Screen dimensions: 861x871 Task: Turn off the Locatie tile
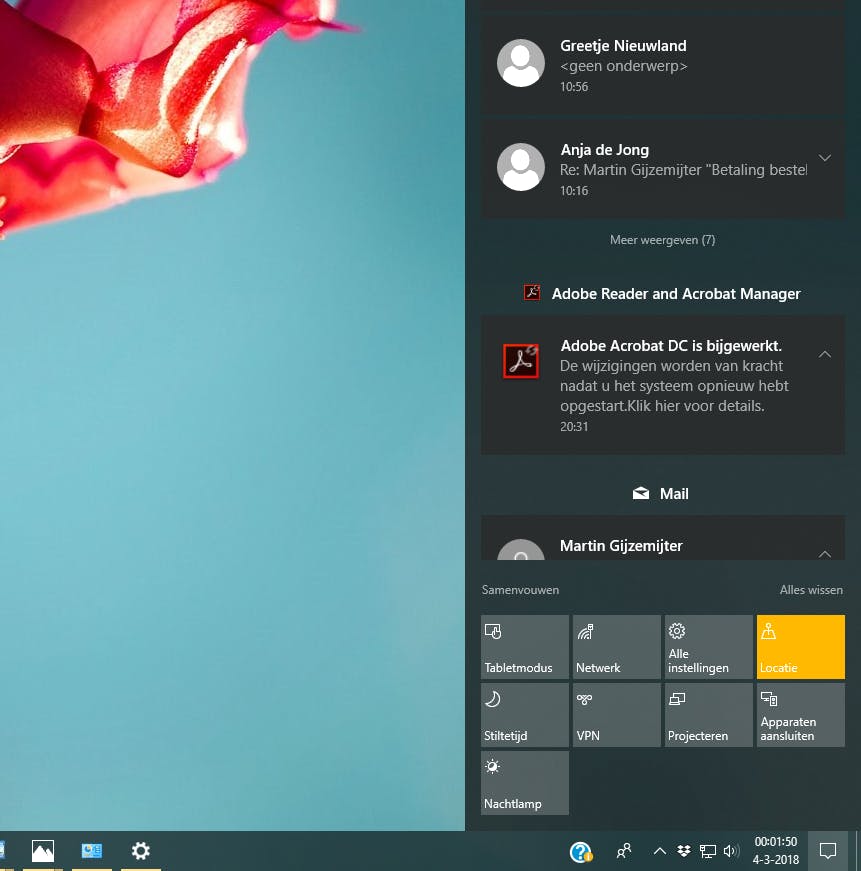800,647
